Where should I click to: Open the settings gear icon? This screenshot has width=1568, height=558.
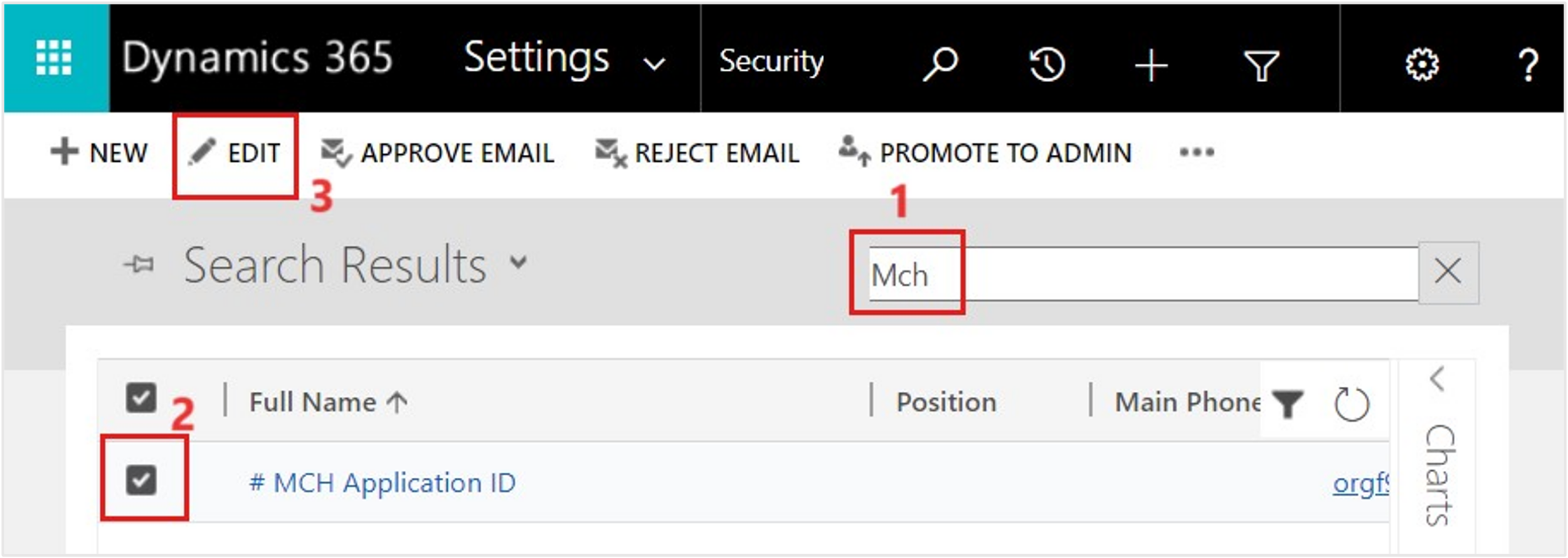coord(1422,64)
